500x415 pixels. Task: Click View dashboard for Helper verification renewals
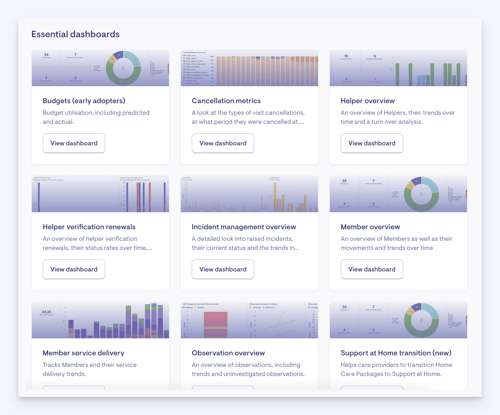pyautogui.click(x=74, y=269)
